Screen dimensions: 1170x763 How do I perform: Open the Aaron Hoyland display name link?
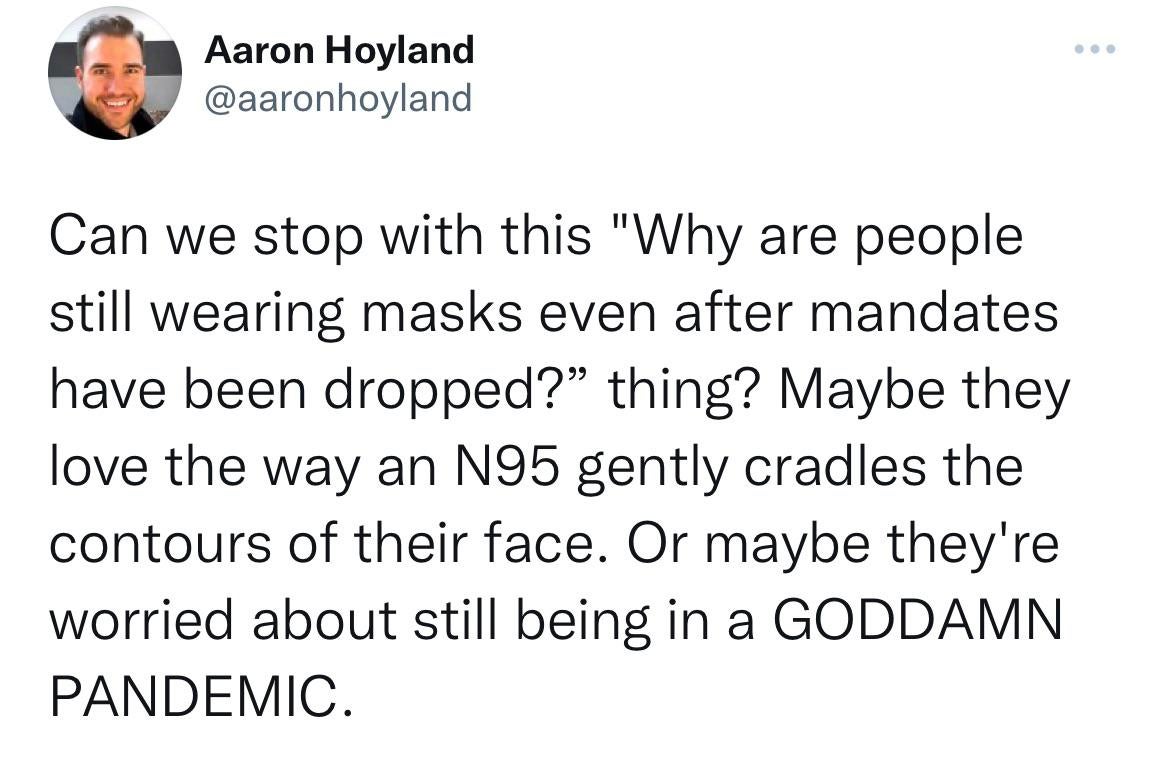340,50
